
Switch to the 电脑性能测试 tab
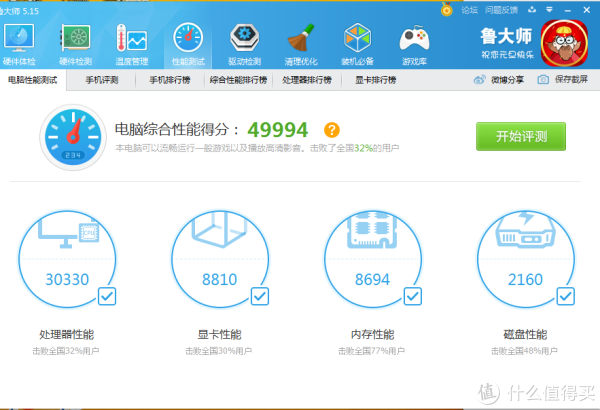point(33,80)
